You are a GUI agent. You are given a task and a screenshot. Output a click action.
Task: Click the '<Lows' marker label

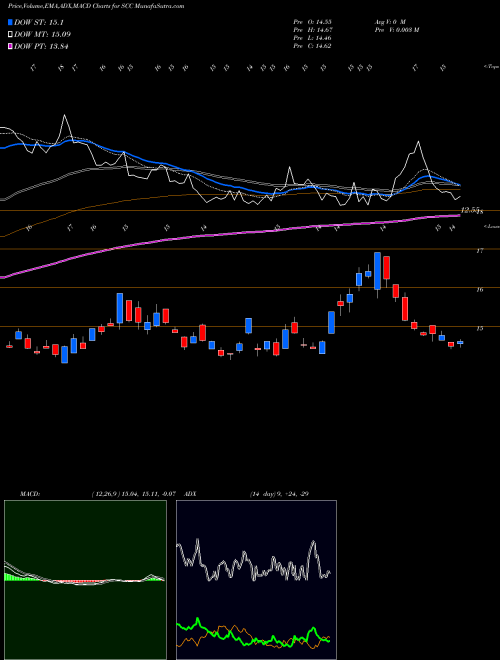[491, 226]
